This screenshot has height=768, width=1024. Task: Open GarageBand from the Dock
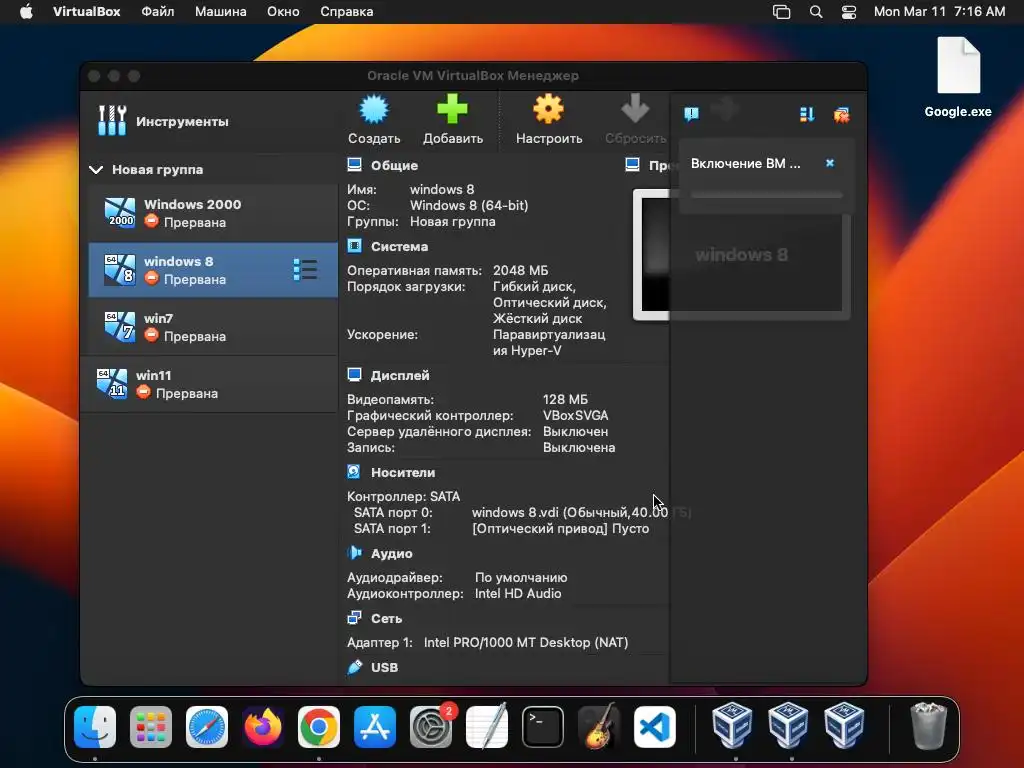(x=599, y=727)
